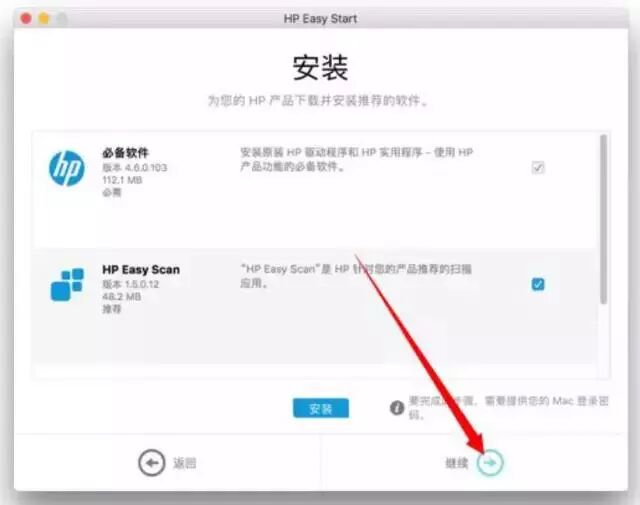The height and width of the screenshot is (505, 640).
Task: Click the software list scrollbar
Action: pos(604,219)
